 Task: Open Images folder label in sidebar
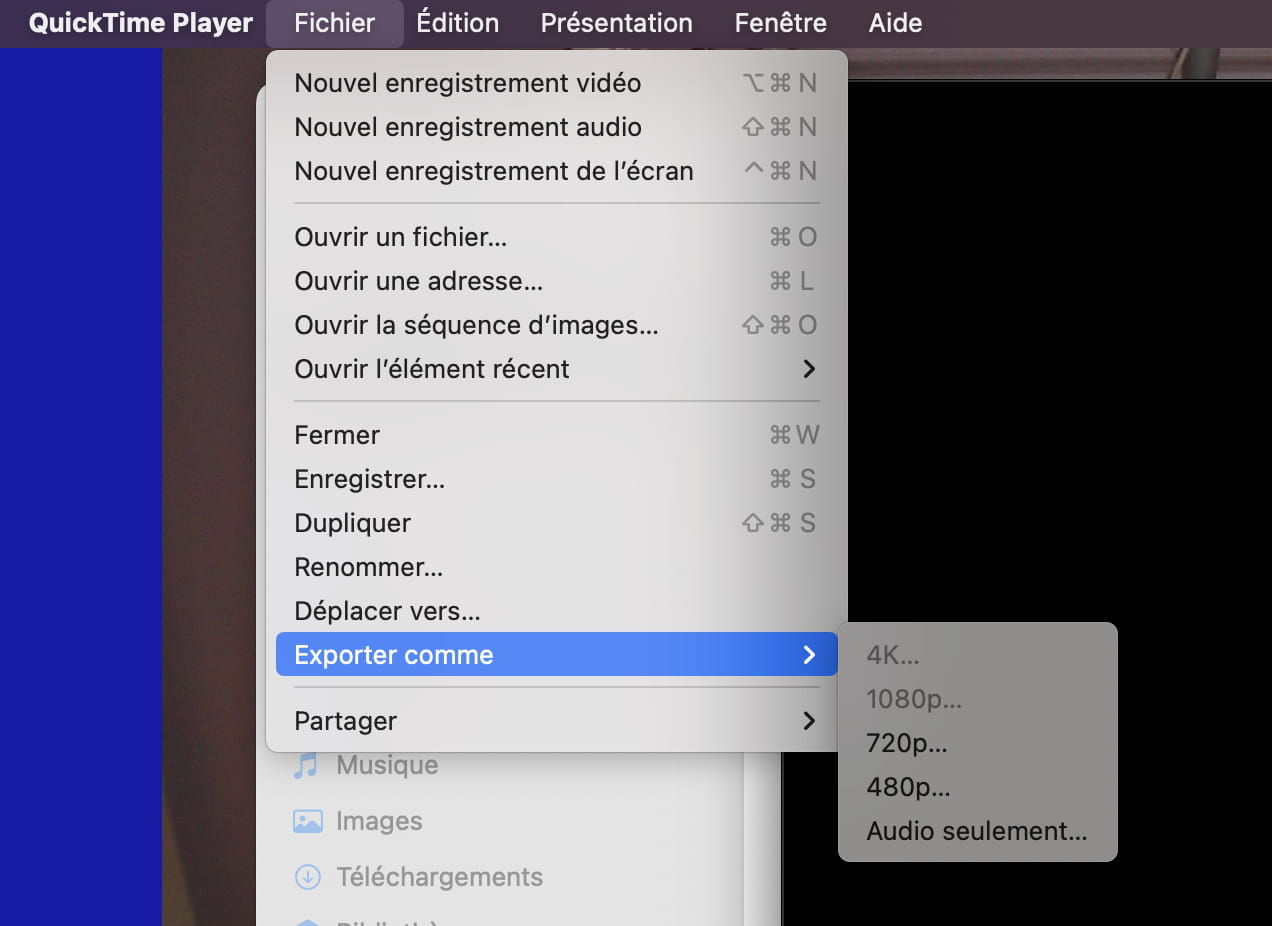click(379, 821)
